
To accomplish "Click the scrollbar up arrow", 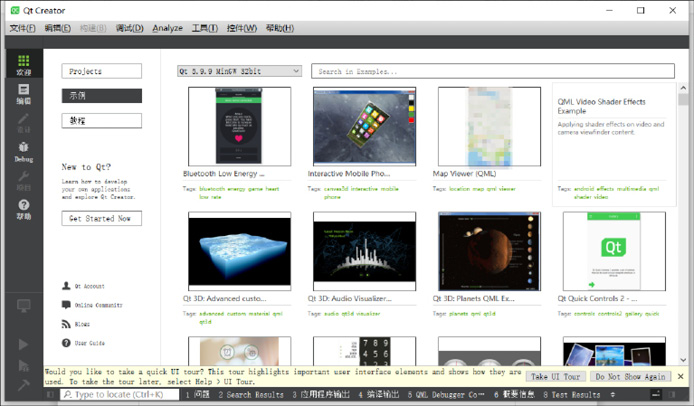I will 683,89.
